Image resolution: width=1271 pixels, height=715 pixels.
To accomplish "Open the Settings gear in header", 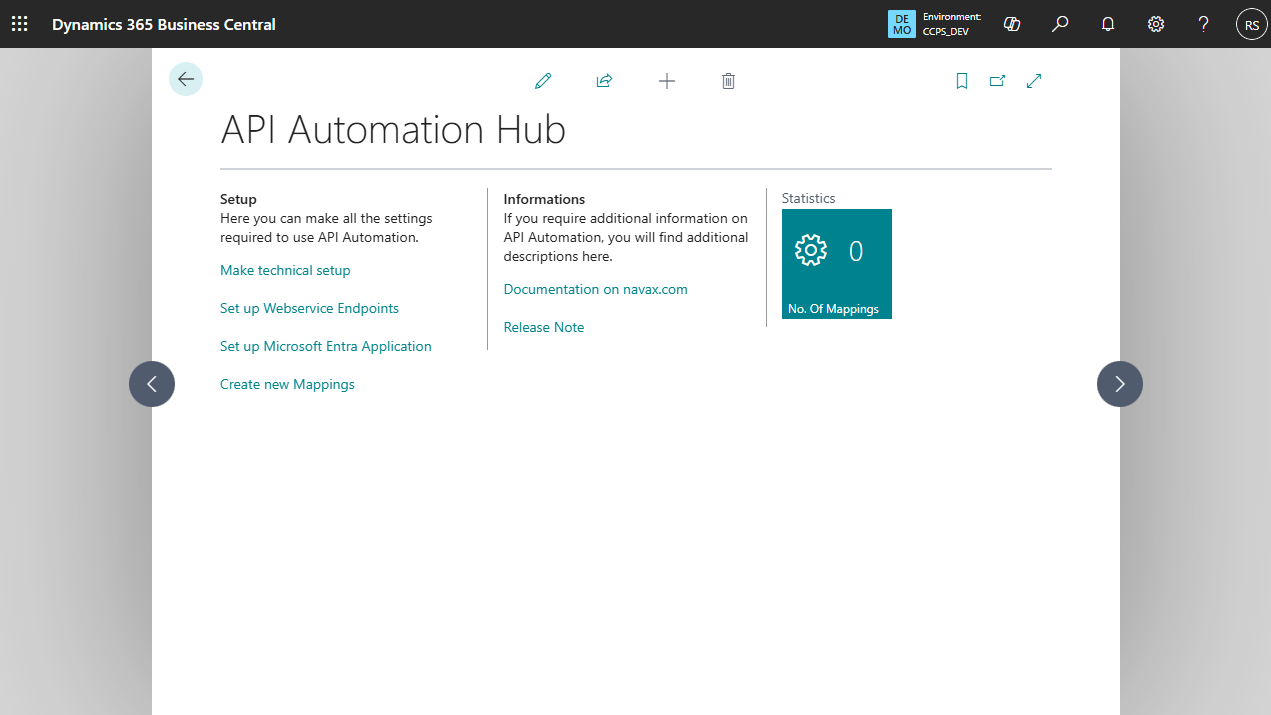I will click(x=1156, y=24).
